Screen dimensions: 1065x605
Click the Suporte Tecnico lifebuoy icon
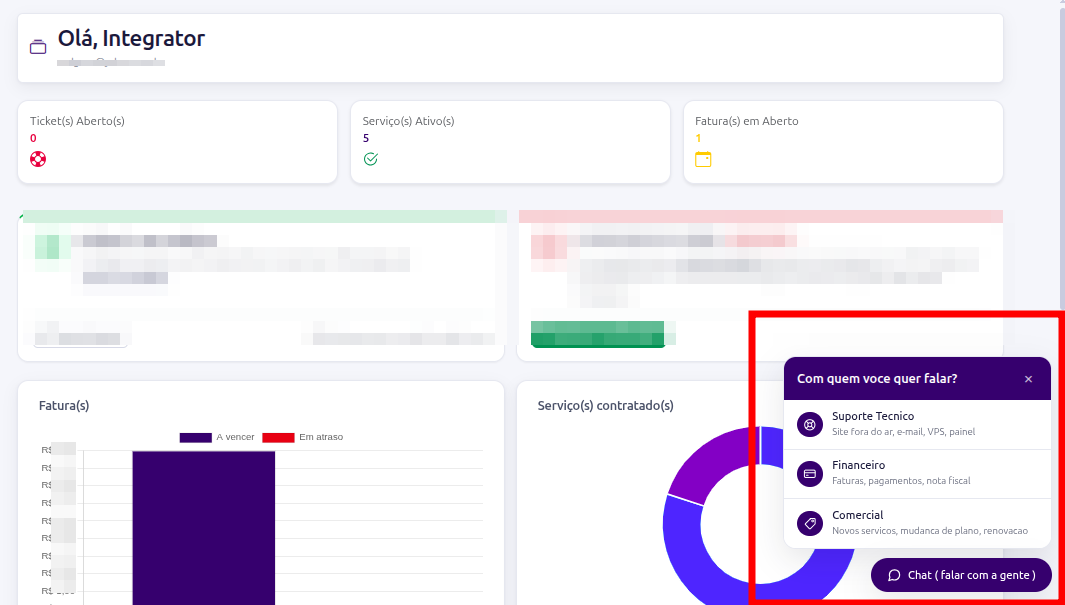810,424
